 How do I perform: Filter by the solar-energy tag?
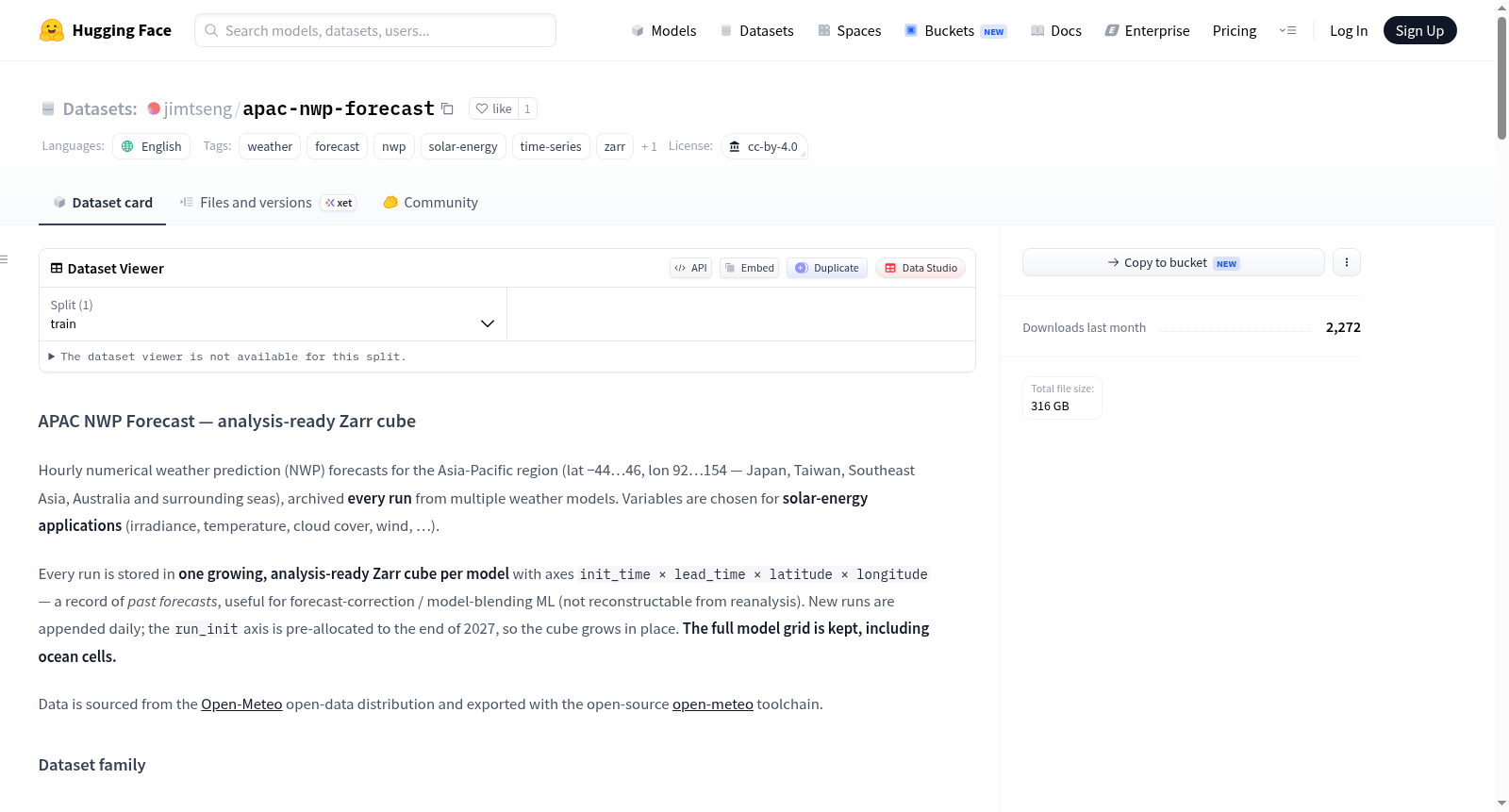click(463, 146)
